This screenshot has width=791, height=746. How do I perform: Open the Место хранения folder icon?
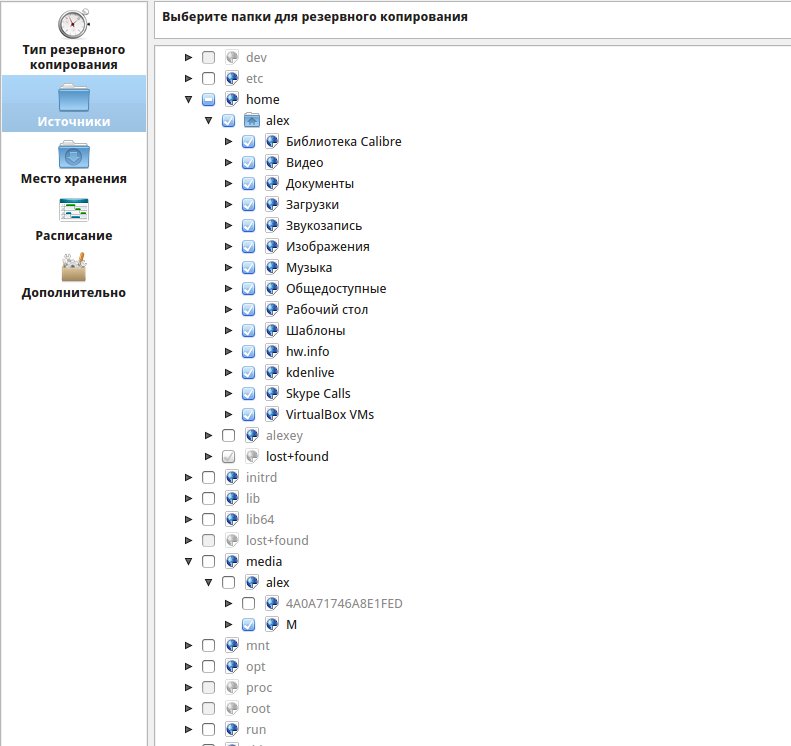pos(74,154)
